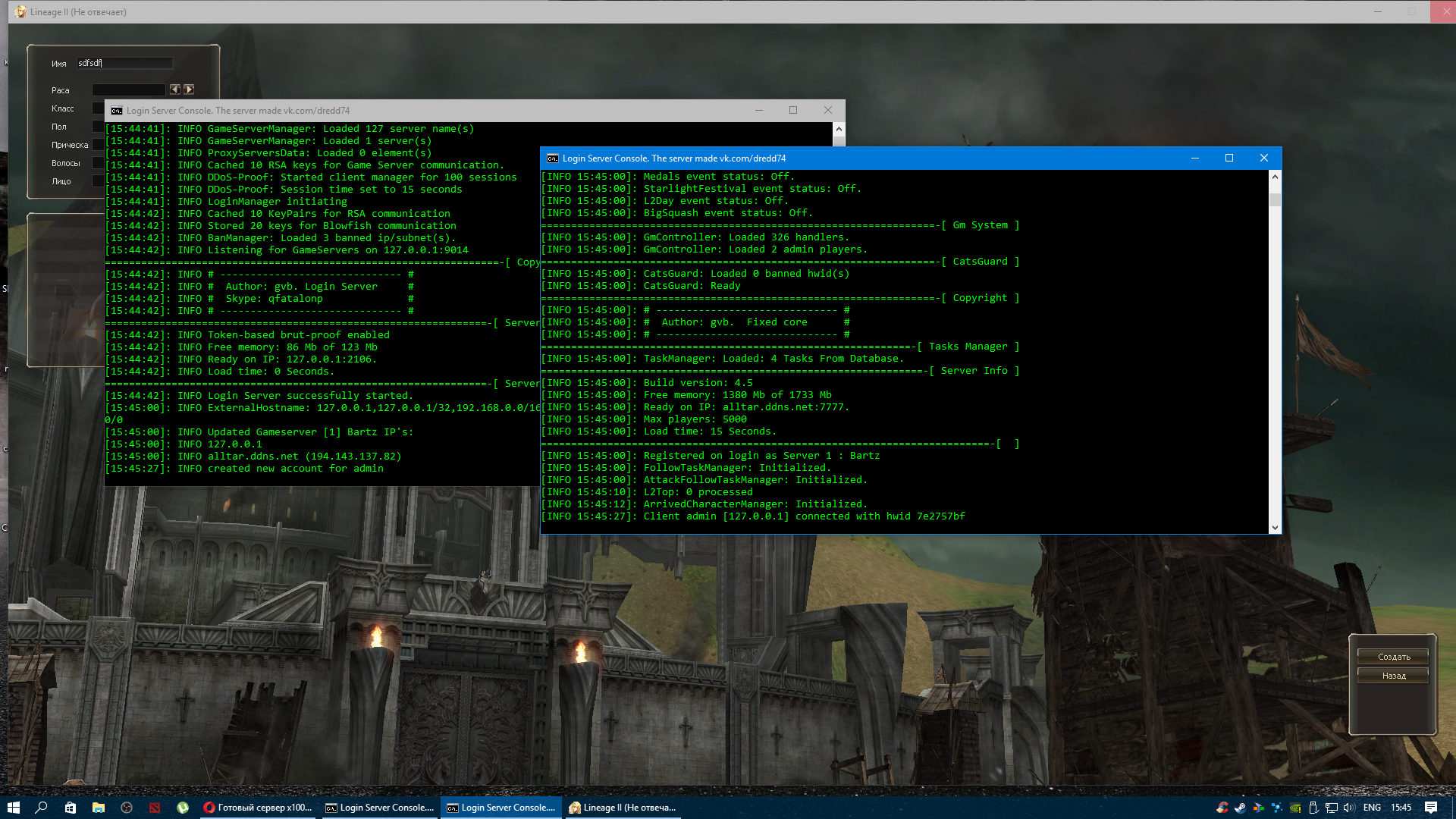Open File Explorer from taskbar
The image size is (1456, 819).
[99, 808]
